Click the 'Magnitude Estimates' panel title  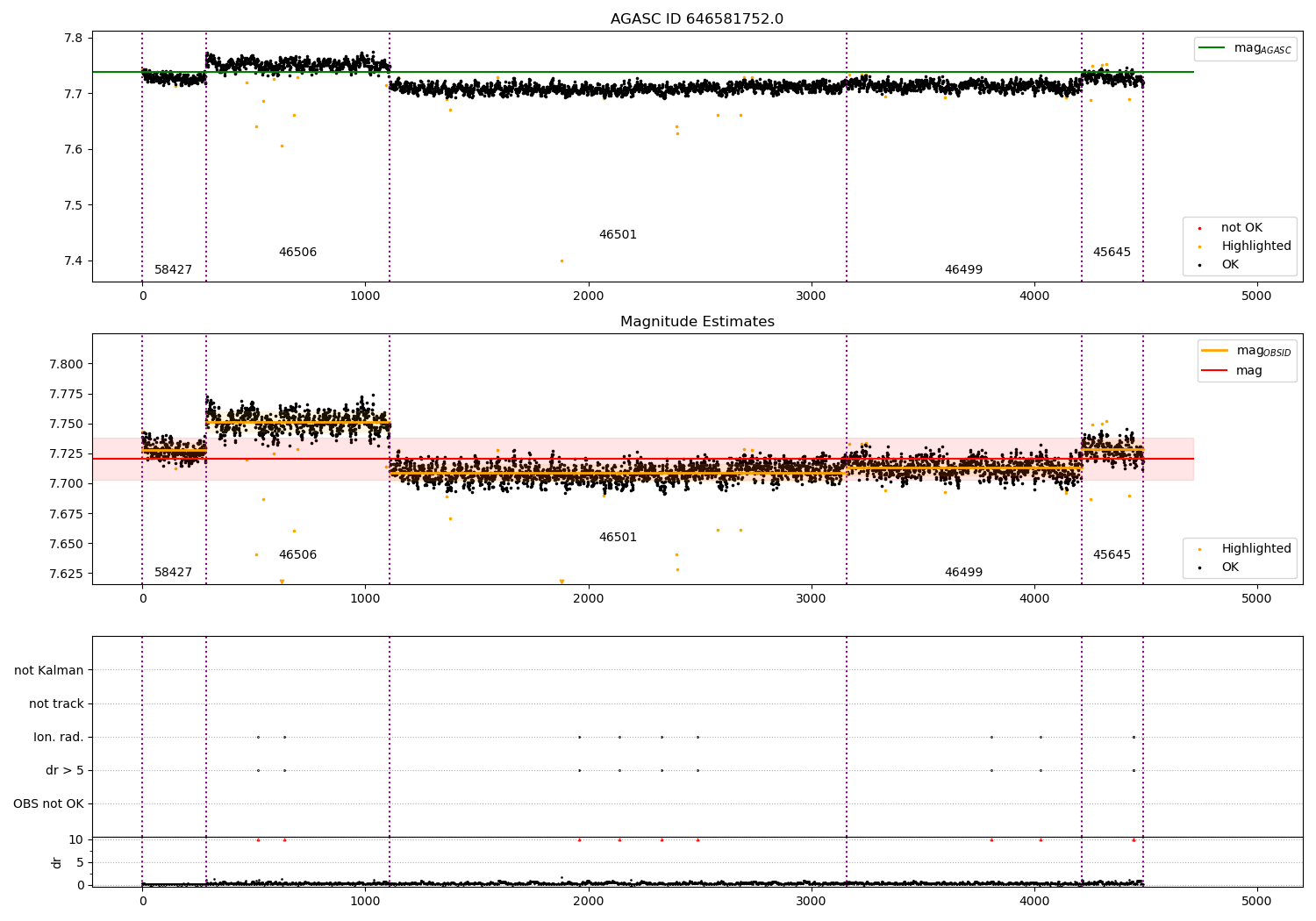point(697,322)
